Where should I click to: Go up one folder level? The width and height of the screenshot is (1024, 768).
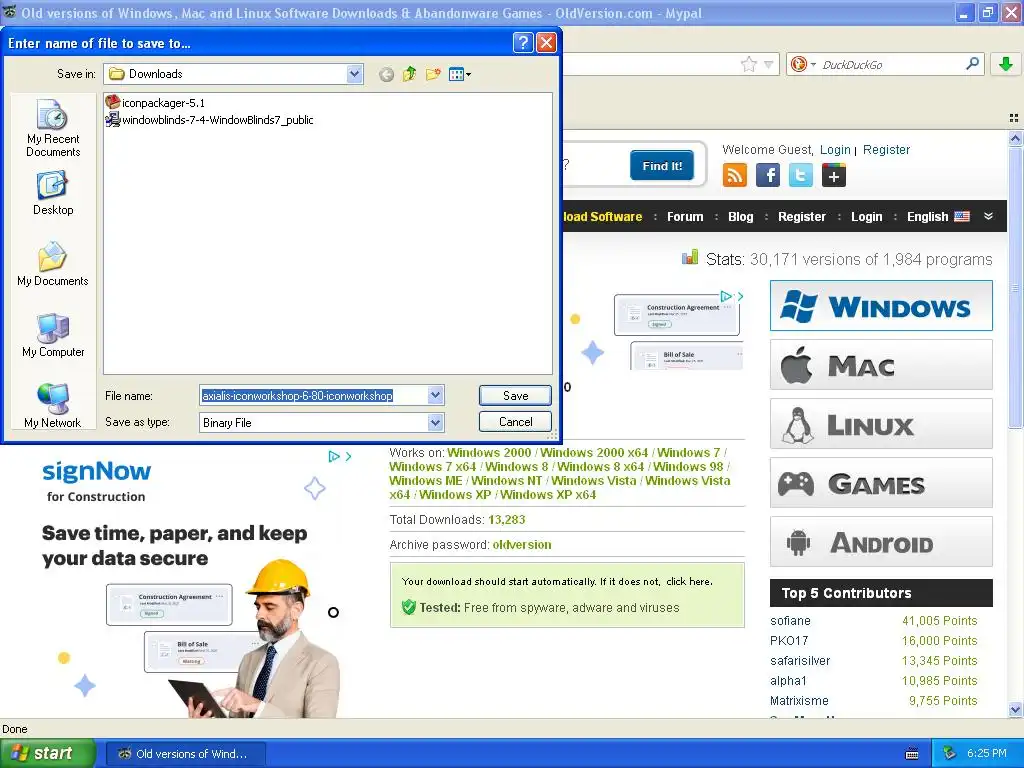[409, 74]
